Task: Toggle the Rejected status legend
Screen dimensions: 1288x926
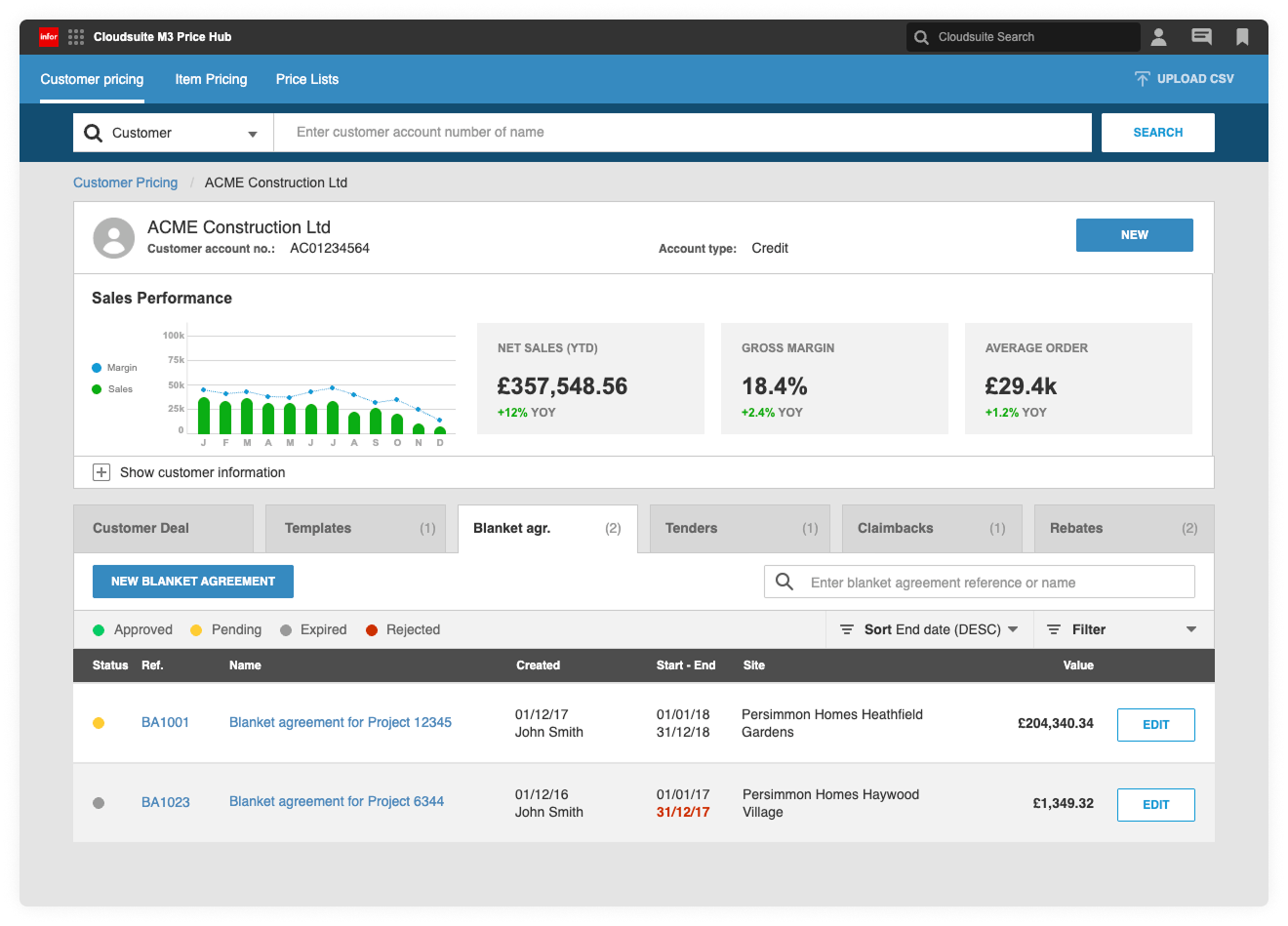Action: [403, 630]
